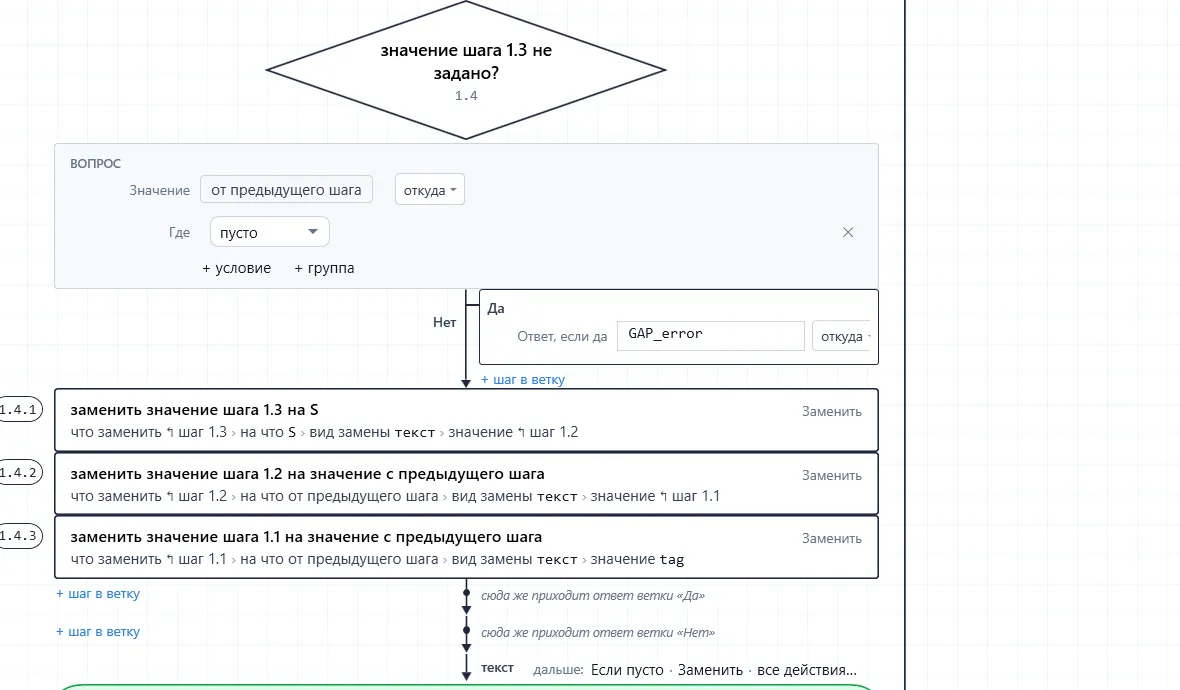Focus the GAP_error answer input field

pyautogui.click(x=710, y=336)
